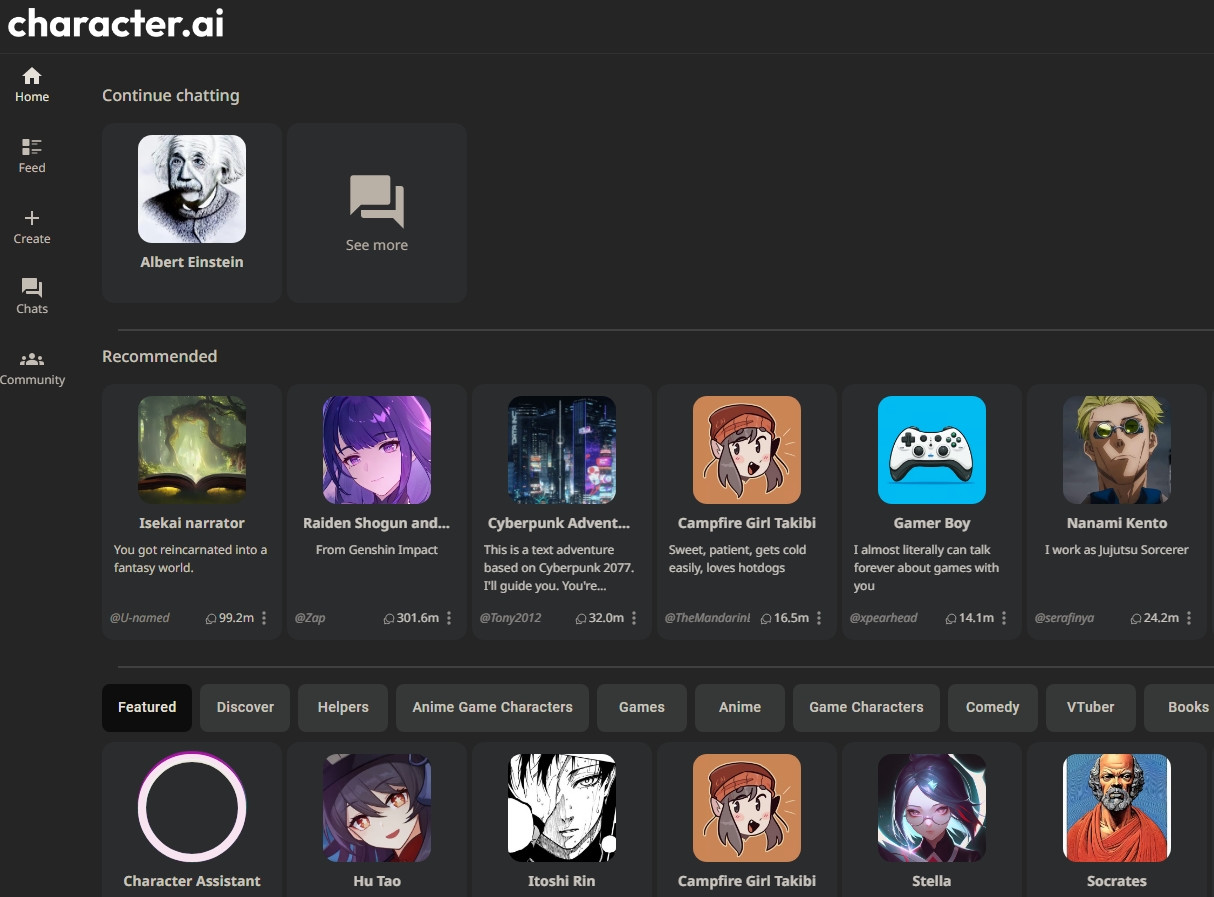Open the Feed sidebar icon
1214x897 pixels.
tap(32, 148)
